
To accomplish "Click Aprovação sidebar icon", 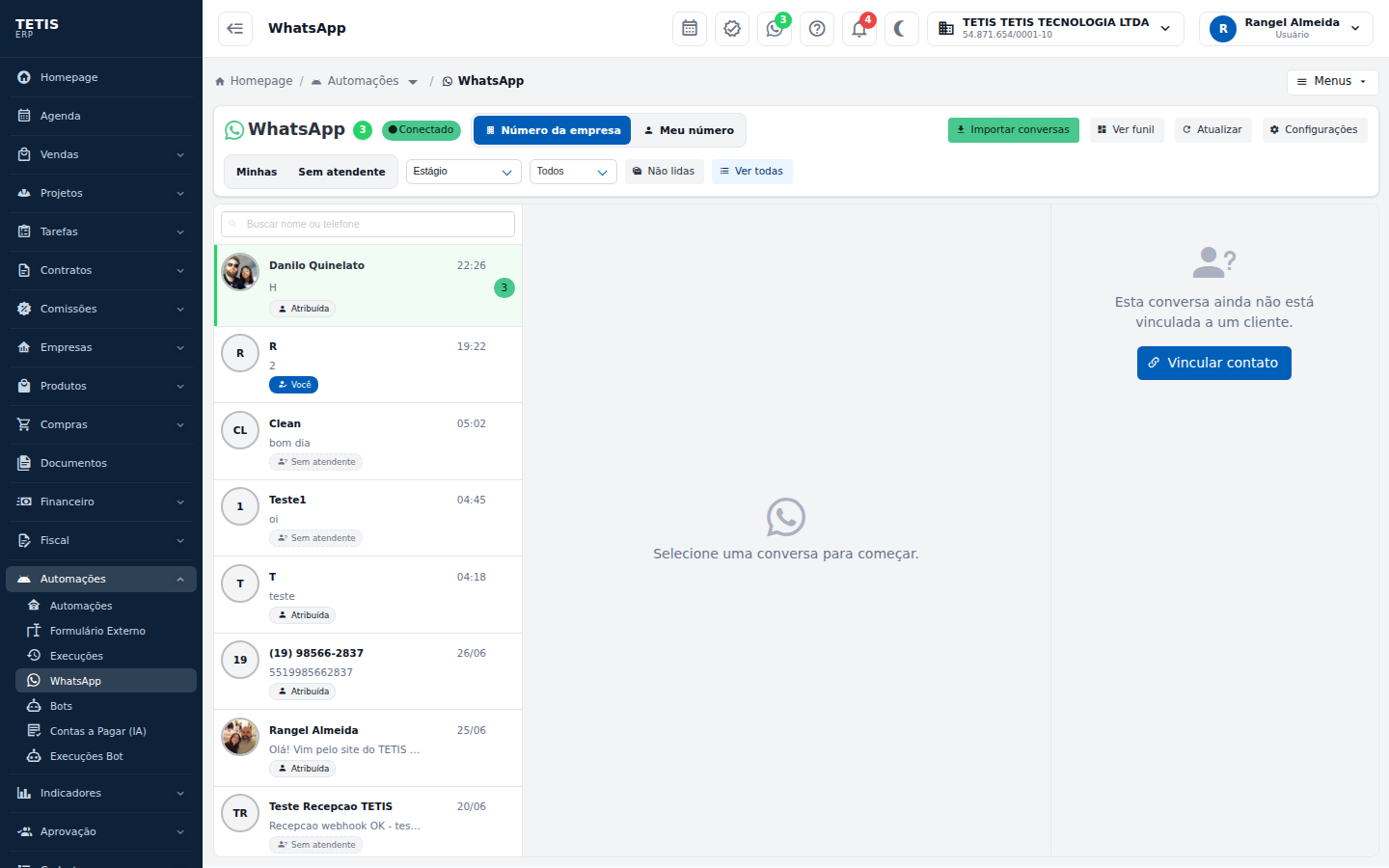I will coord(24,831).
